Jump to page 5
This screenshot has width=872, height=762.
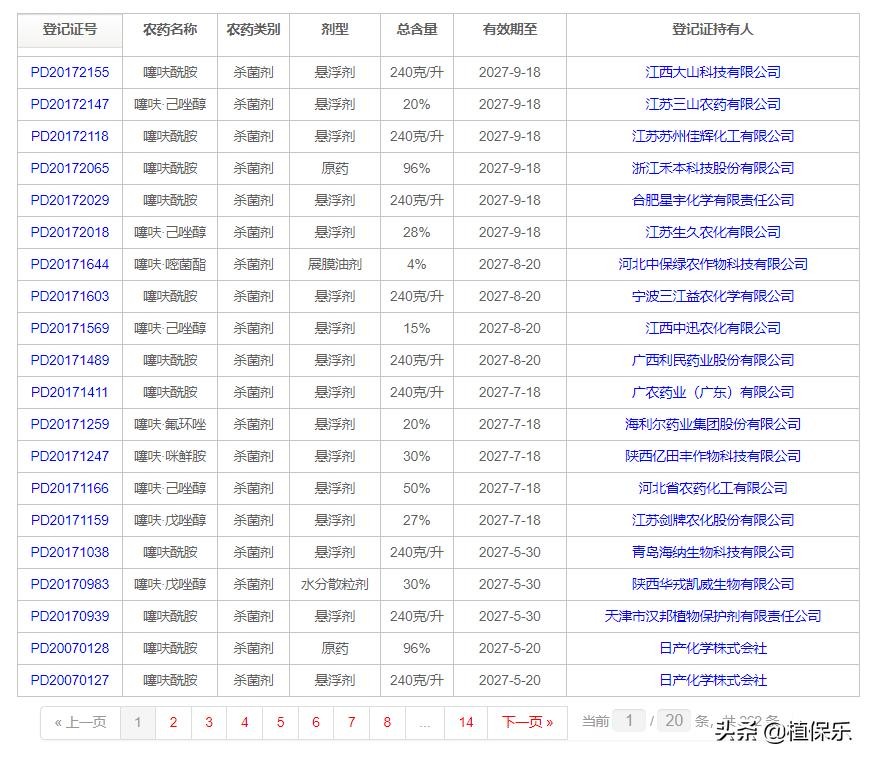point(280,722)
